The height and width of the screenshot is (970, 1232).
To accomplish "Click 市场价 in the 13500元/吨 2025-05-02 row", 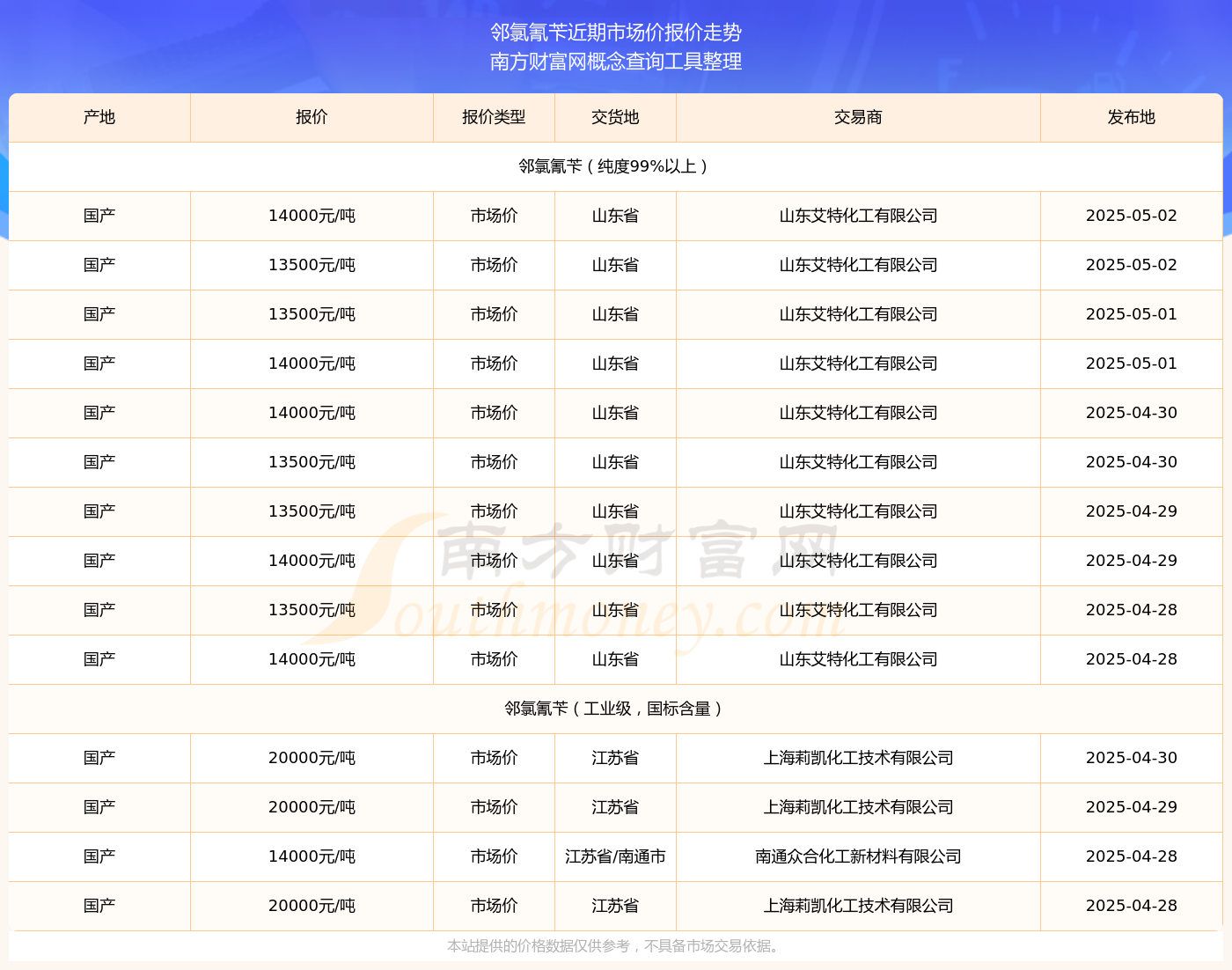I will coord(494,265).
